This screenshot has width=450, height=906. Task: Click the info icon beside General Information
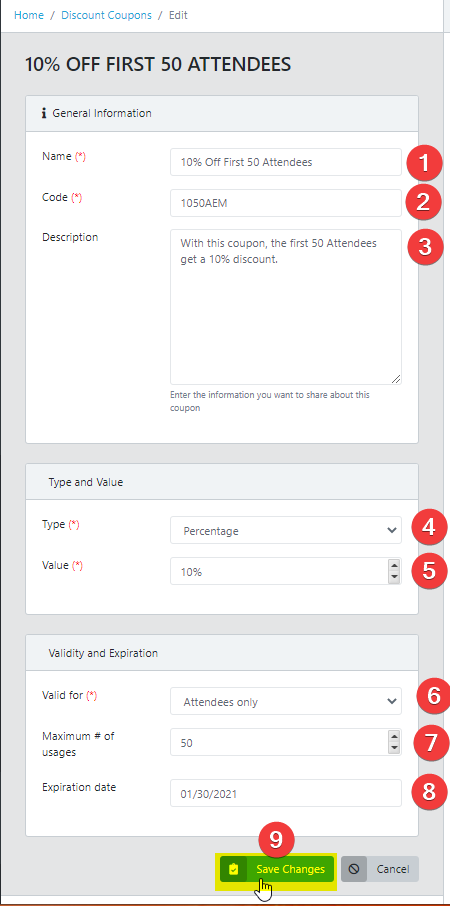[44, 113]
